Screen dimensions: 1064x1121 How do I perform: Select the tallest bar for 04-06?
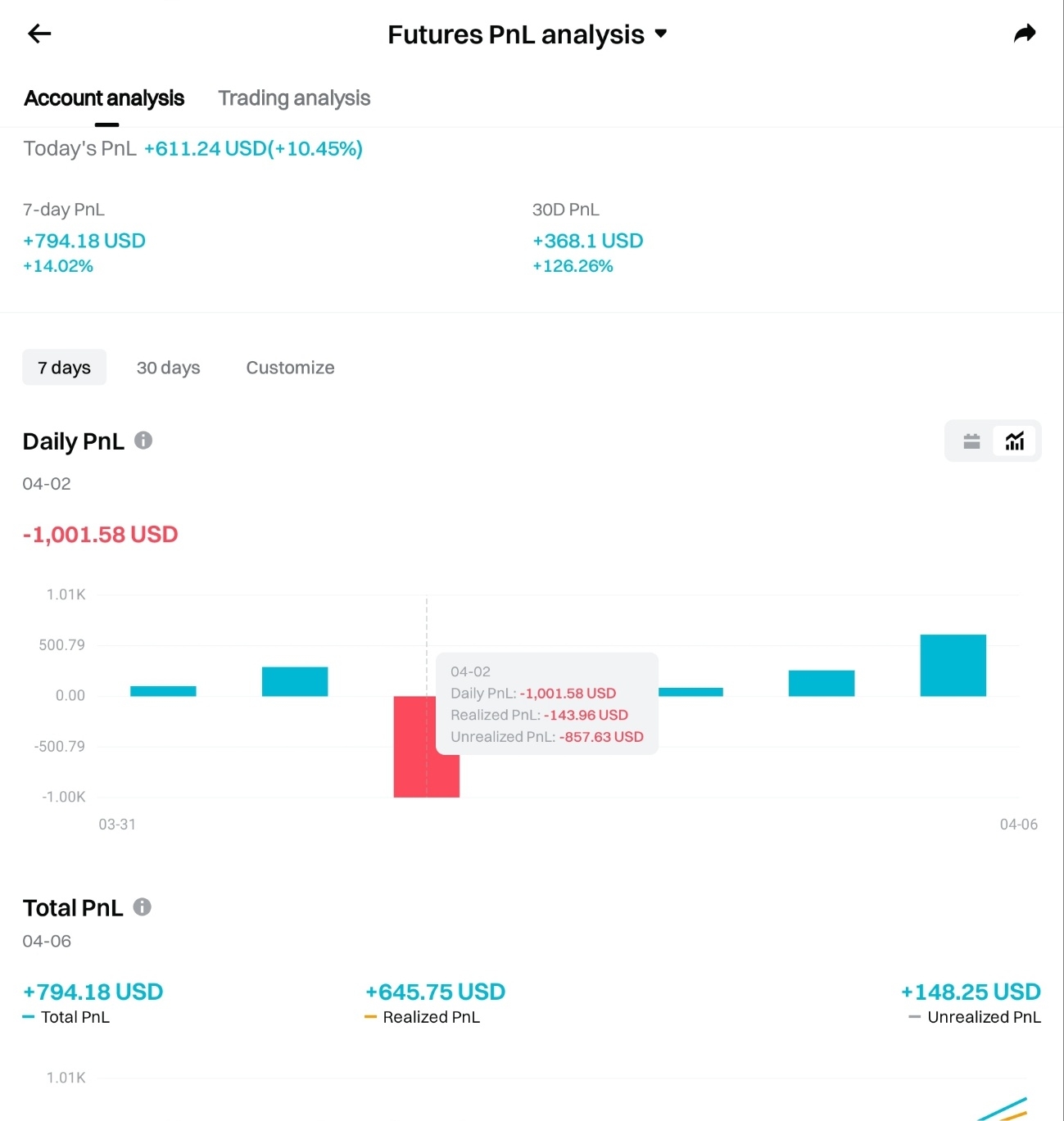[953, 665]
